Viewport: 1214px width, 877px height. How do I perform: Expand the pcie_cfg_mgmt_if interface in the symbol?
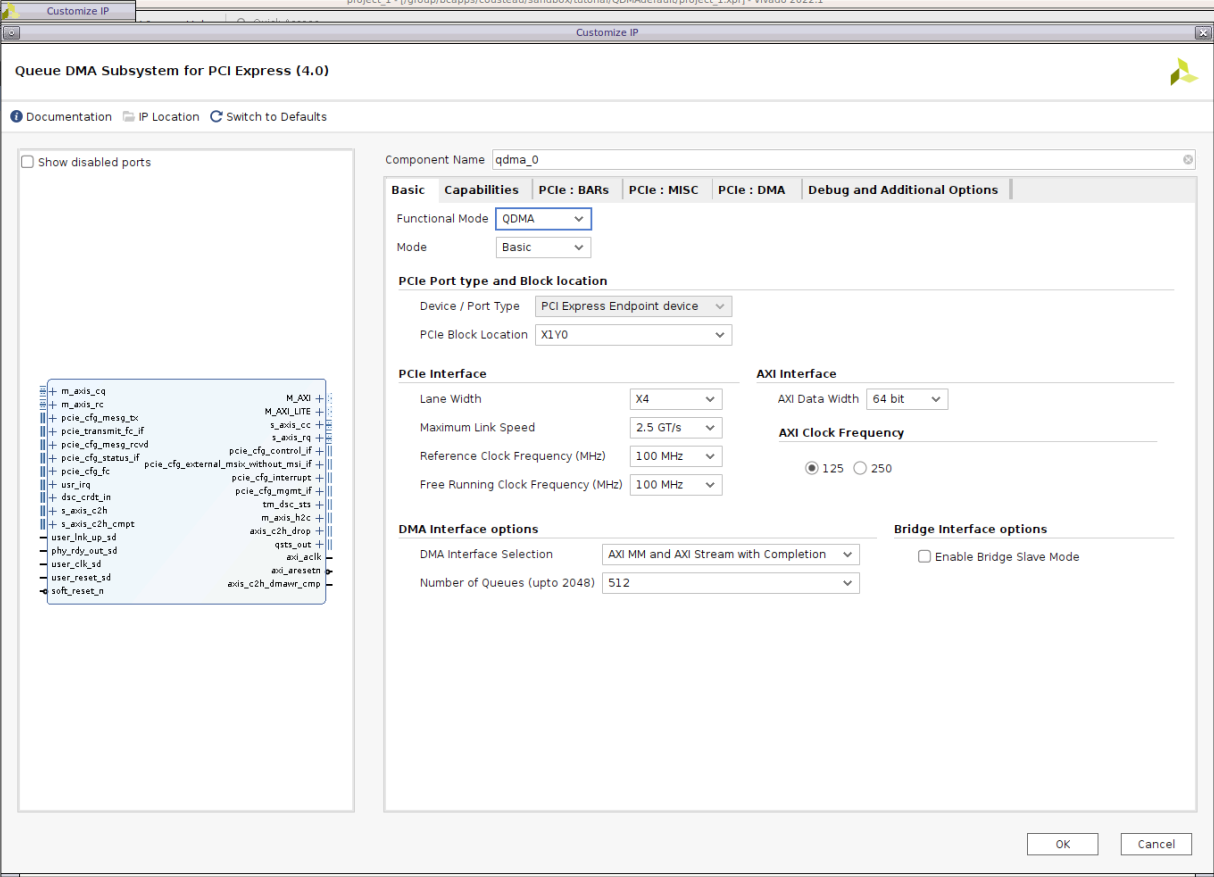point(318,491)
